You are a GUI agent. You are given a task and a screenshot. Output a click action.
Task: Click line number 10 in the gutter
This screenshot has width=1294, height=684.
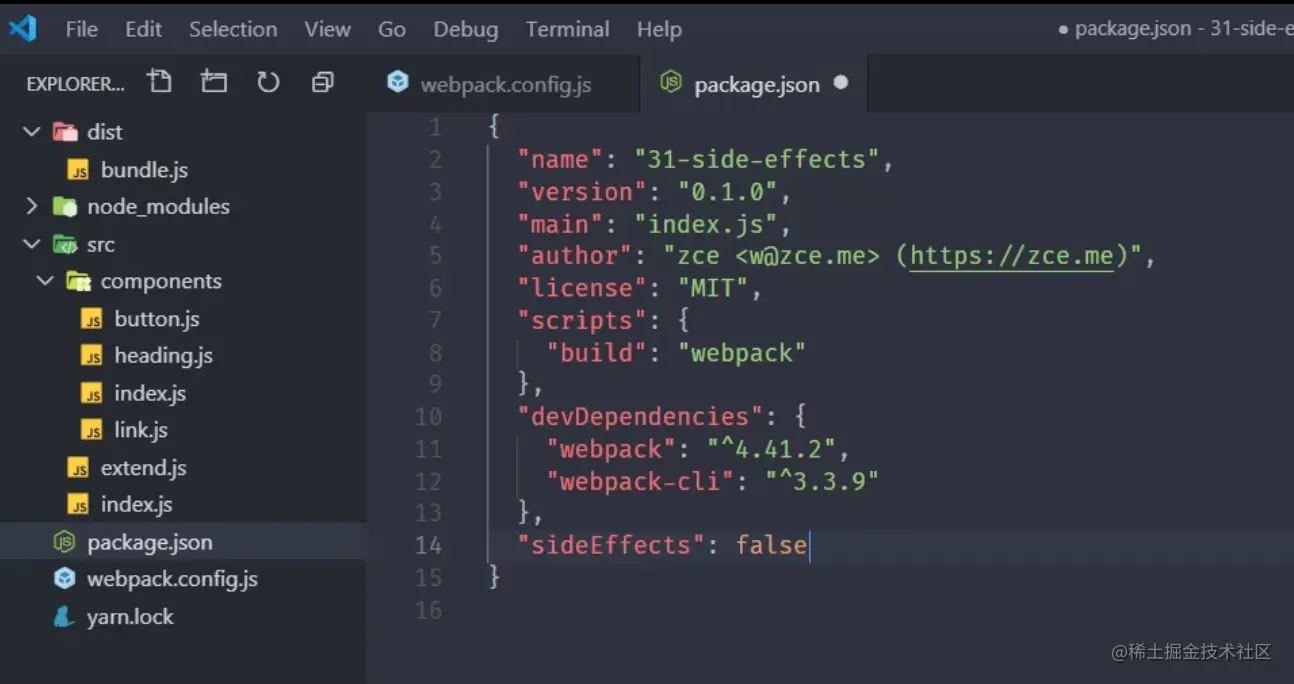[x=428, y=416]
